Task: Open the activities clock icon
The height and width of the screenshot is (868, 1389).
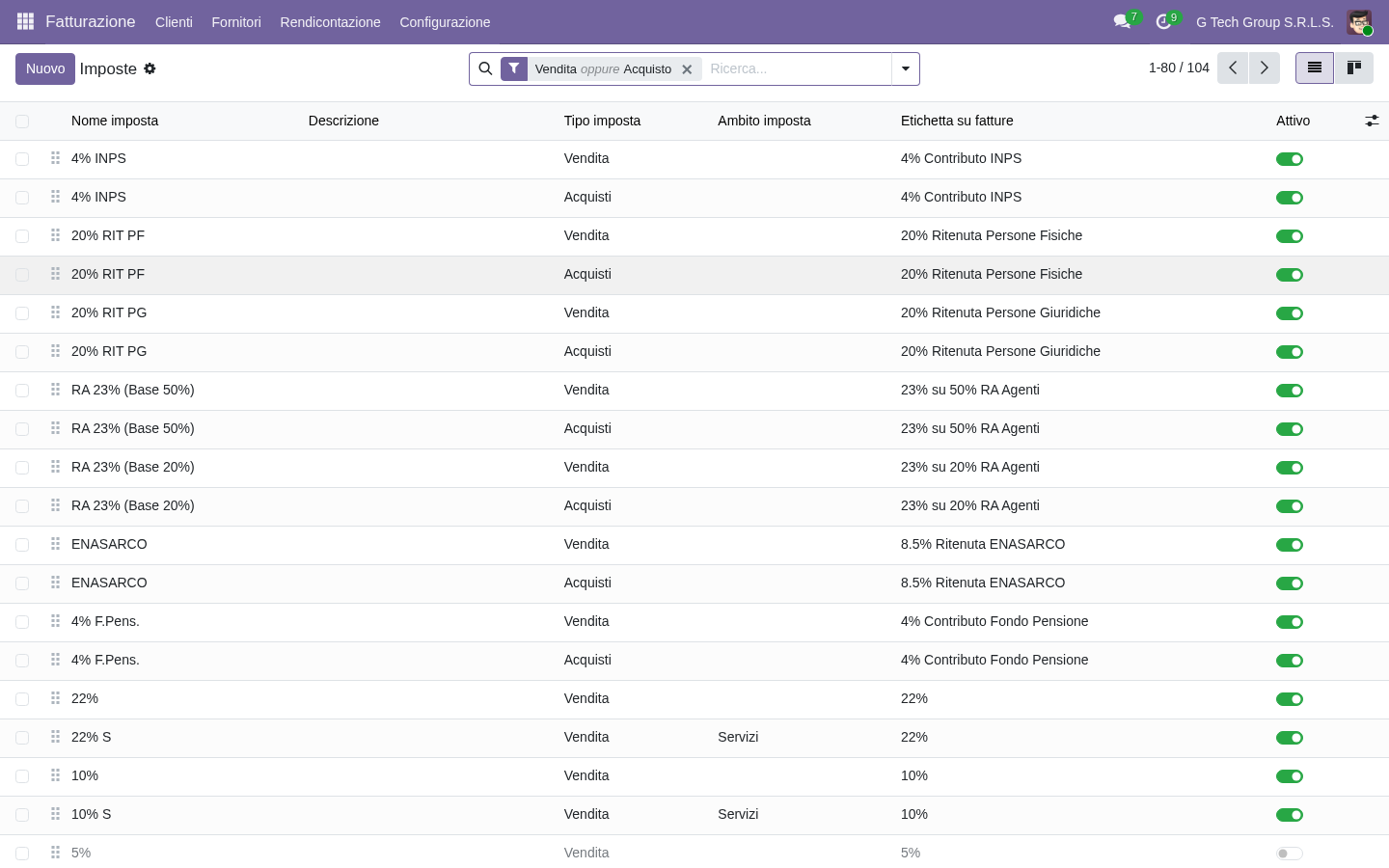Action: point(1163,21)
